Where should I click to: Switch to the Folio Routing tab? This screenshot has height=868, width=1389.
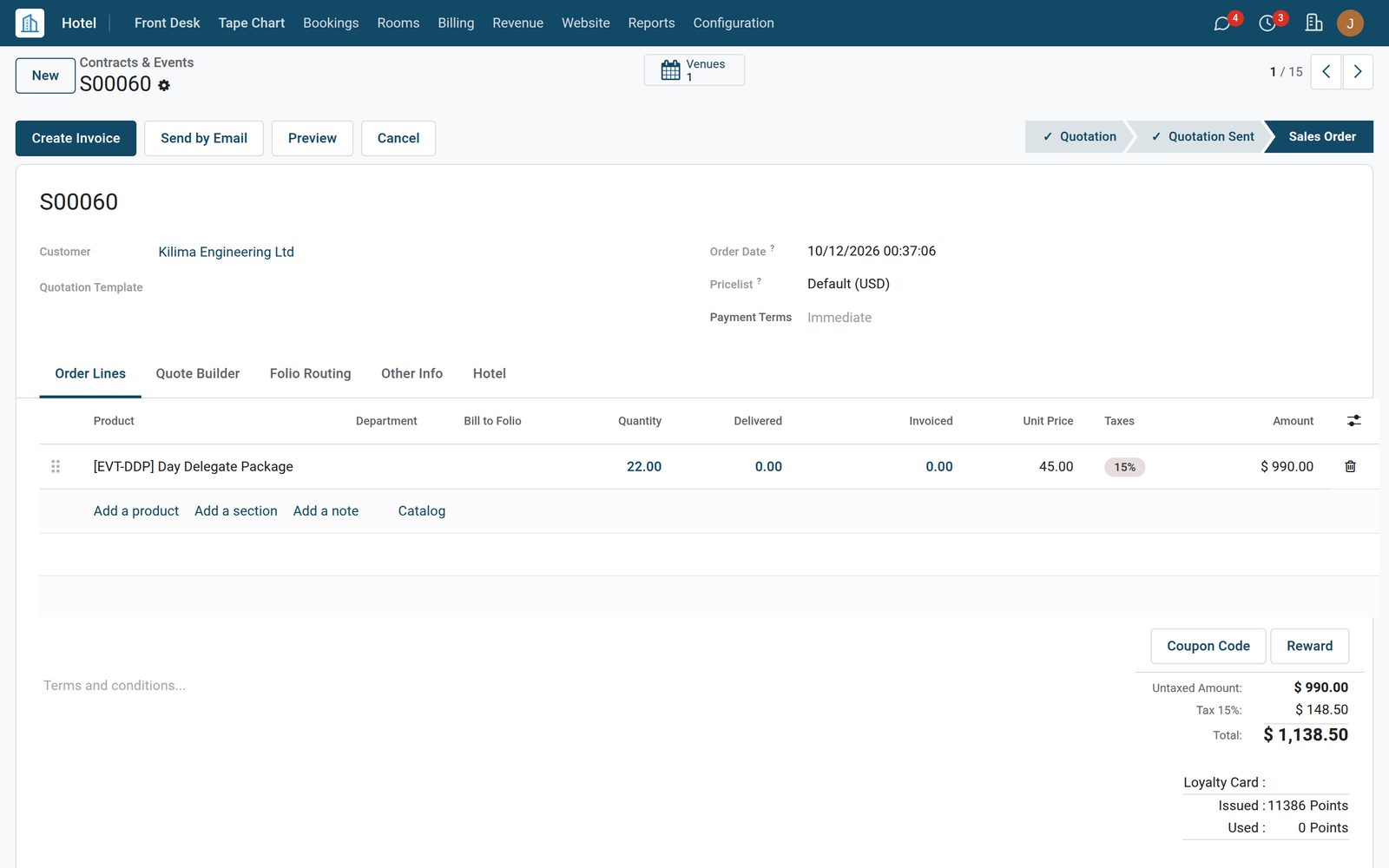(310, 373)
